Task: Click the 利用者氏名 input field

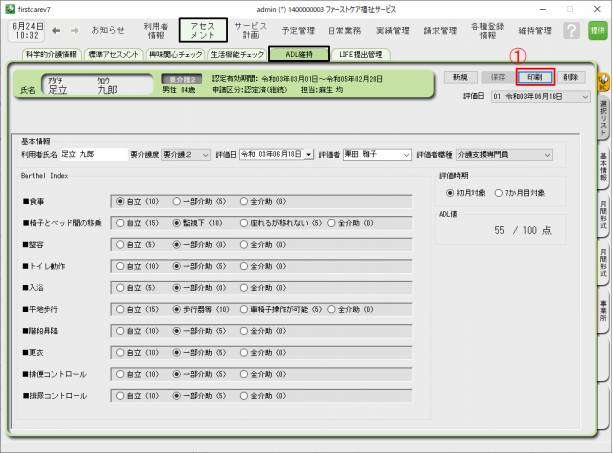Action: click(x=92, y=155)
